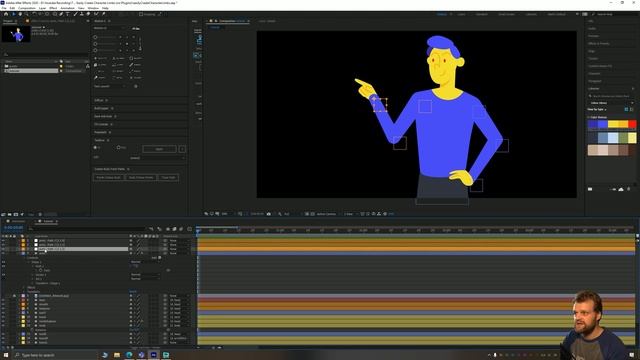Image resolution: width=640 pixels, height=360 pixels.
Task: Expand the Color themes section in Libraries
Action: coord(589,117)
